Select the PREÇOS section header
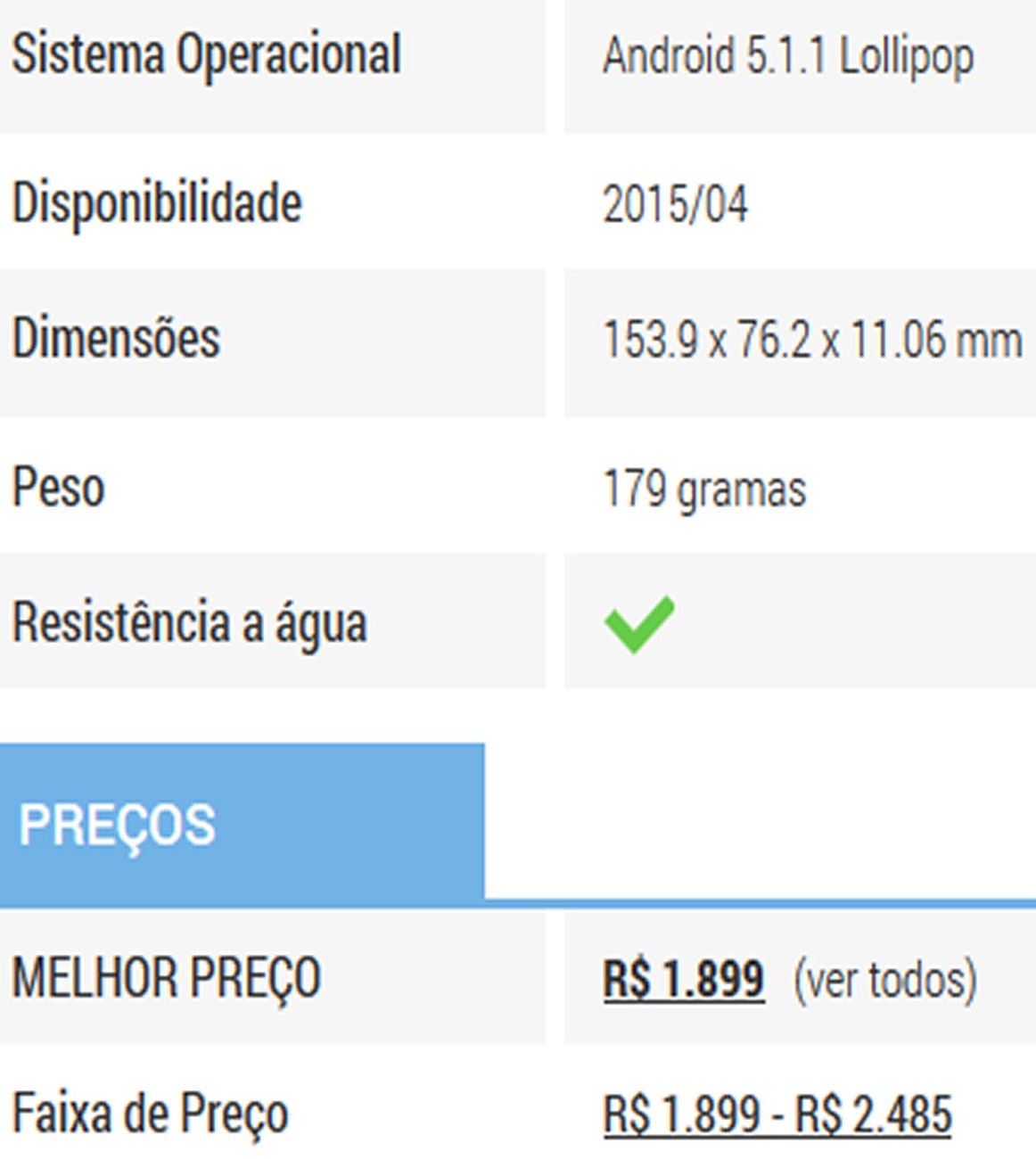Viewport: 1036px width, 1159px height. pos(118,824)
